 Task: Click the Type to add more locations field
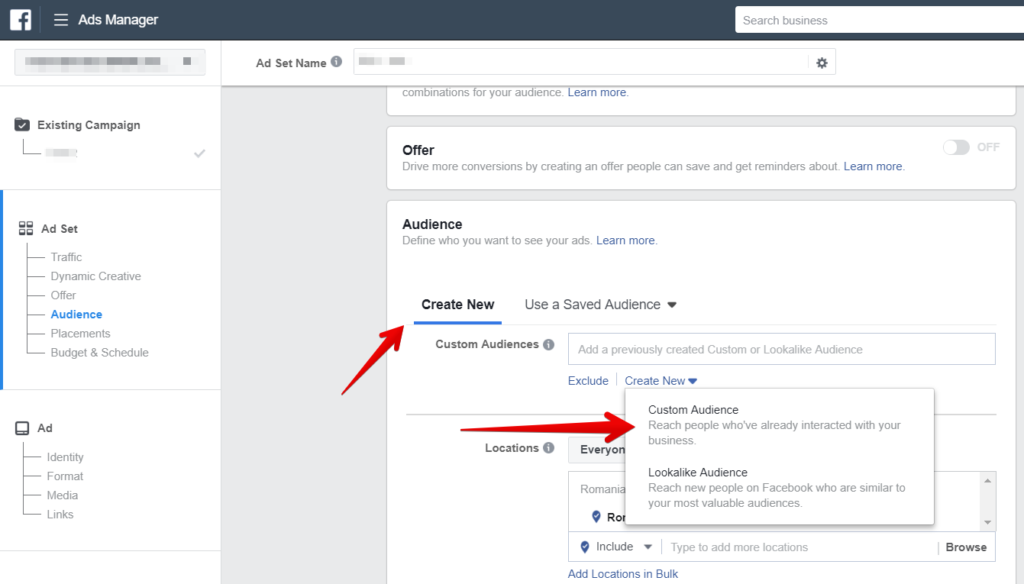click(799, 547)
